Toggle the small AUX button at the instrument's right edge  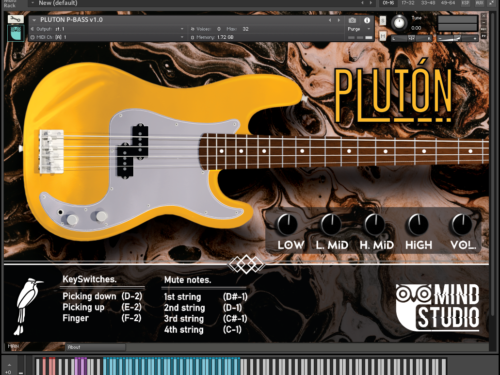[484, 29]
